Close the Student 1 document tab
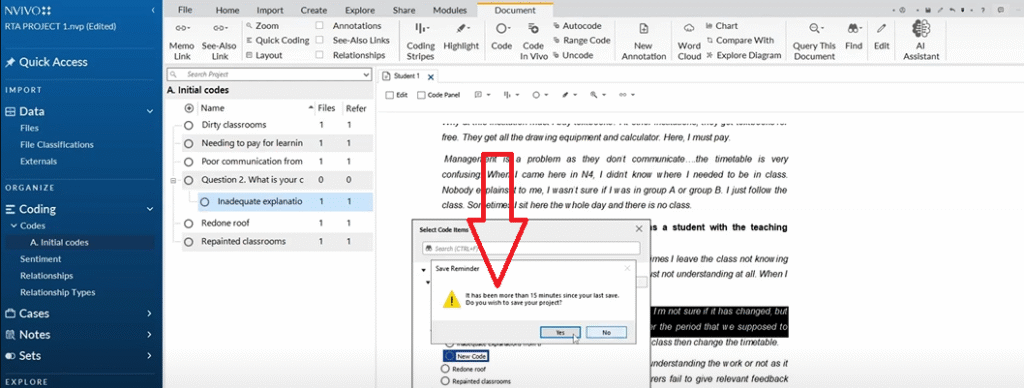The height and width of the screenshot is (388, 1024). pyautogui.click(x=430, y=77)
